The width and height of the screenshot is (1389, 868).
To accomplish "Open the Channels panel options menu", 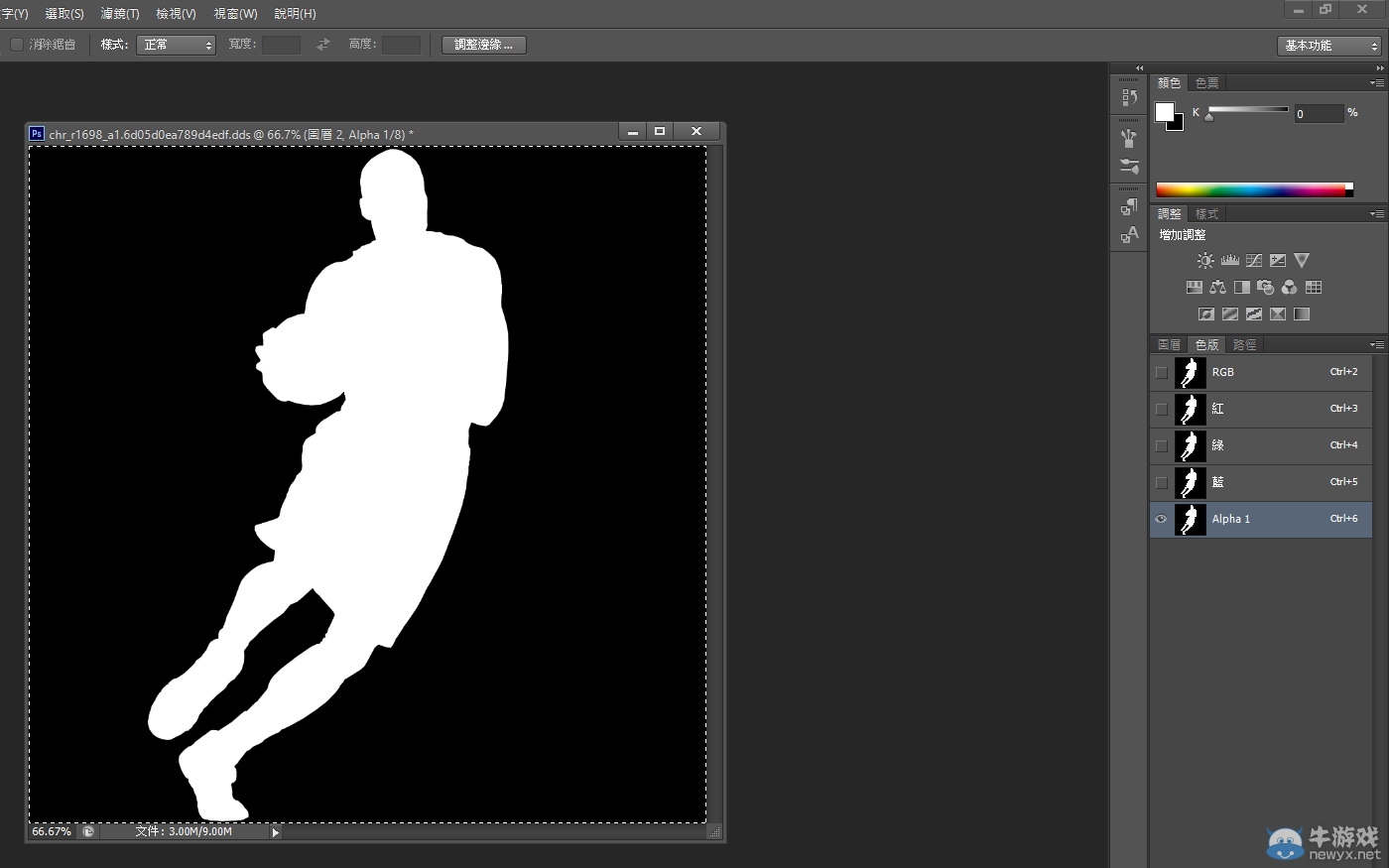I will 1377,345.
